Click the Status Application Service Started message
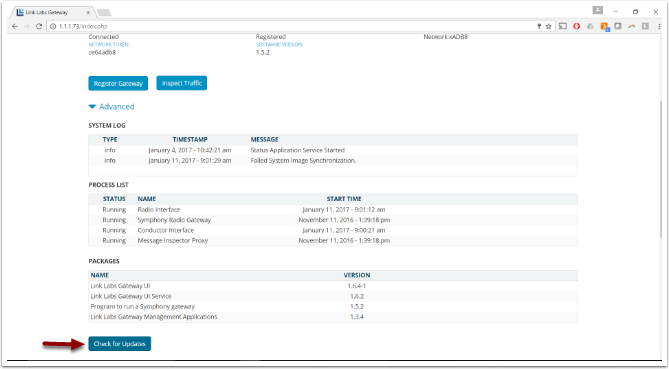The image size is (669, 369). point(297,150)
